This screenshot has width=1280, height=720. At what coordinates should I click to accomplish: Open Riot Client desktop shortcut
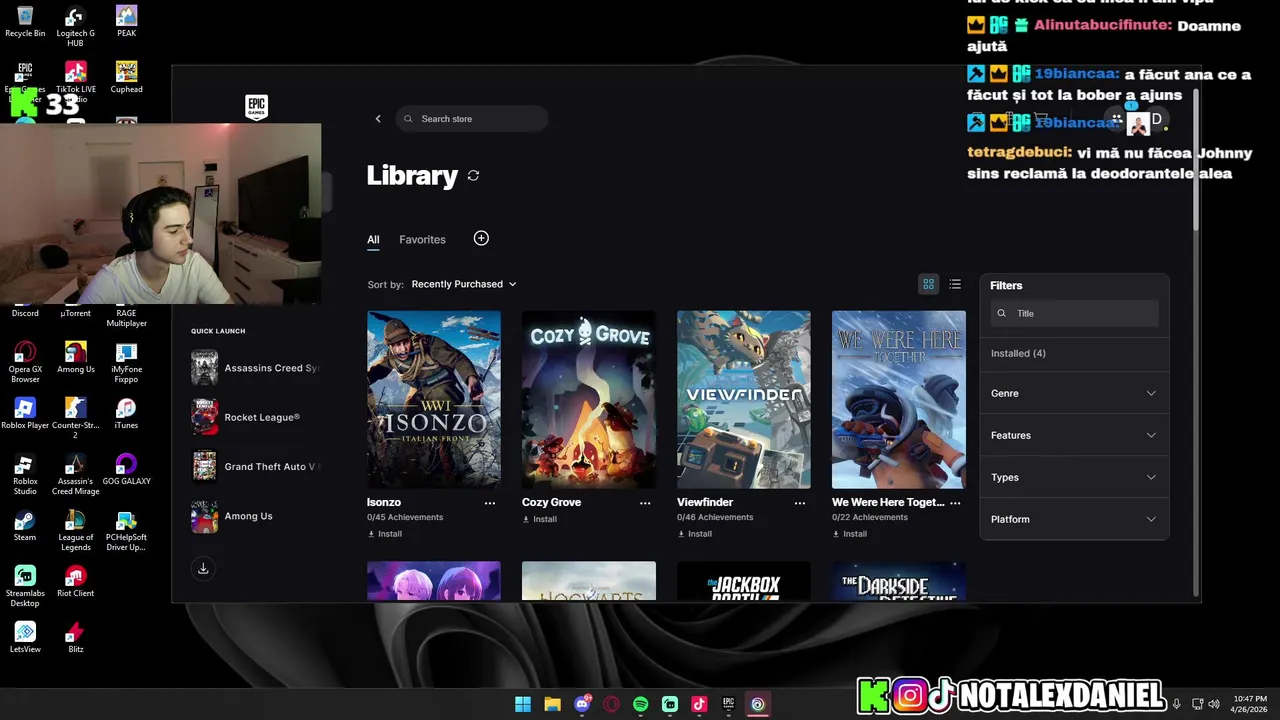pos(75,582)
